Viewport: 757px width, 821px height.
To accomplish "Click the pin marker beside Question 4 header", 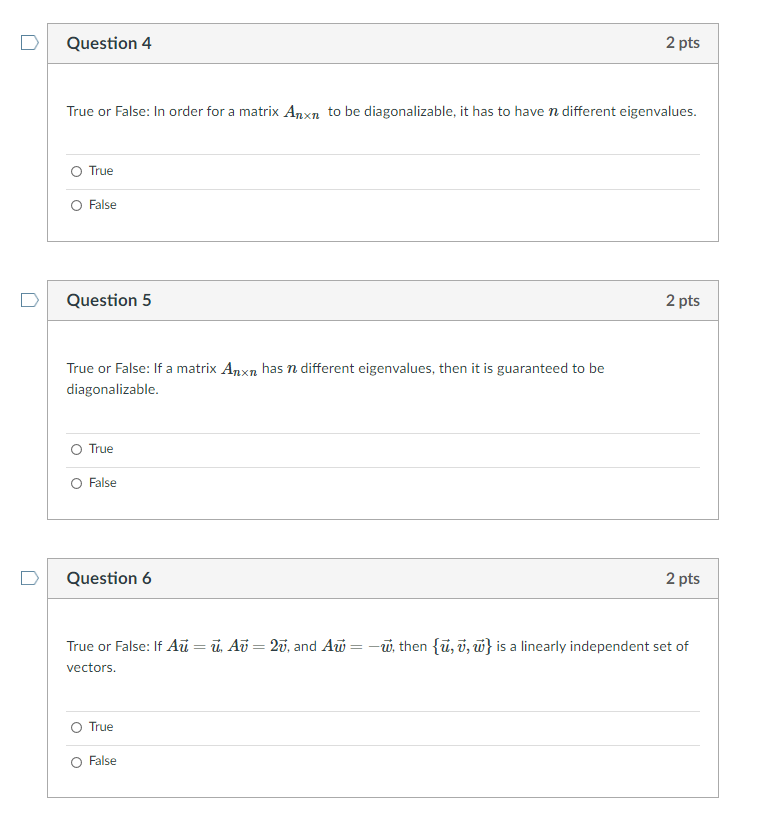I will (28, 41).
